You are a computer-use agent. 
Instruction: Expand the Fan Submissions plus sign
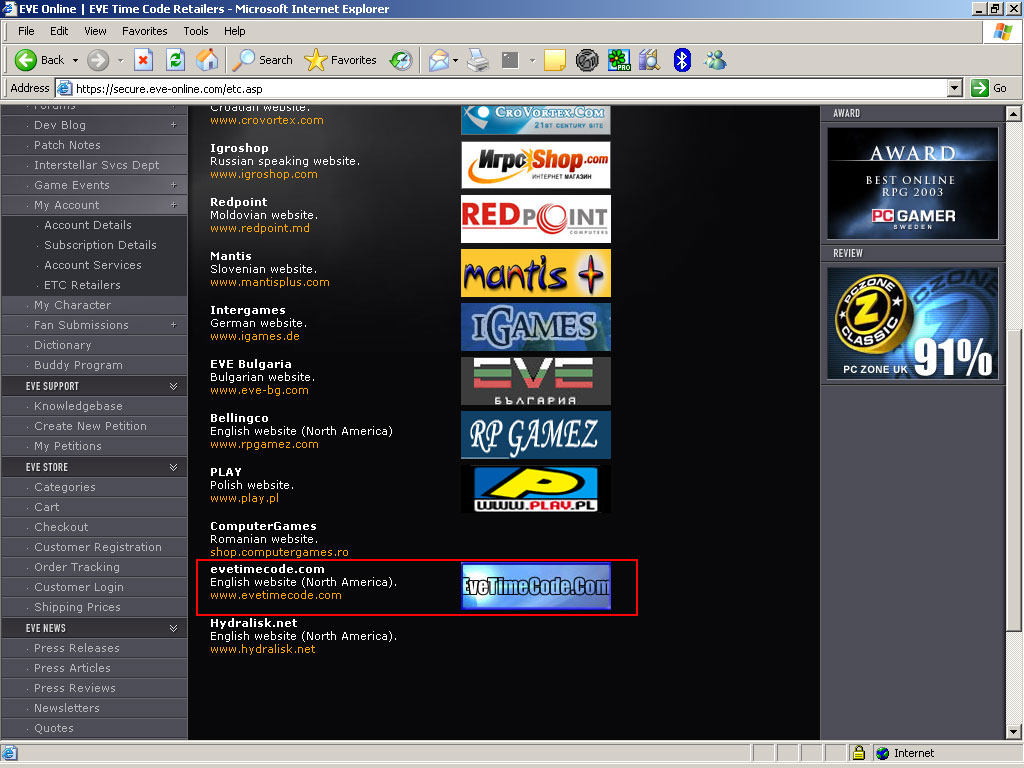point(174,325)
